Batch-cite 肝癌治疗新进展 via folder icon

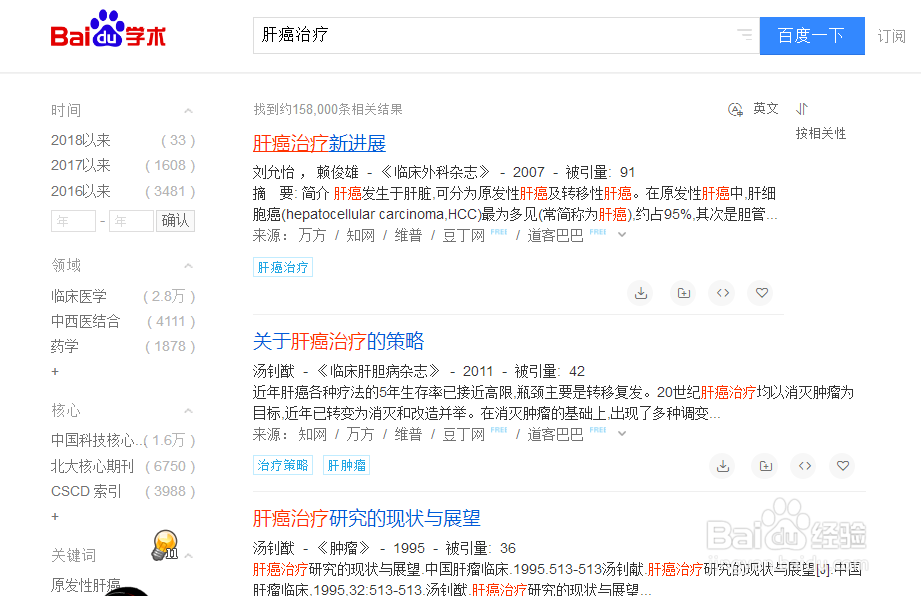683,293
